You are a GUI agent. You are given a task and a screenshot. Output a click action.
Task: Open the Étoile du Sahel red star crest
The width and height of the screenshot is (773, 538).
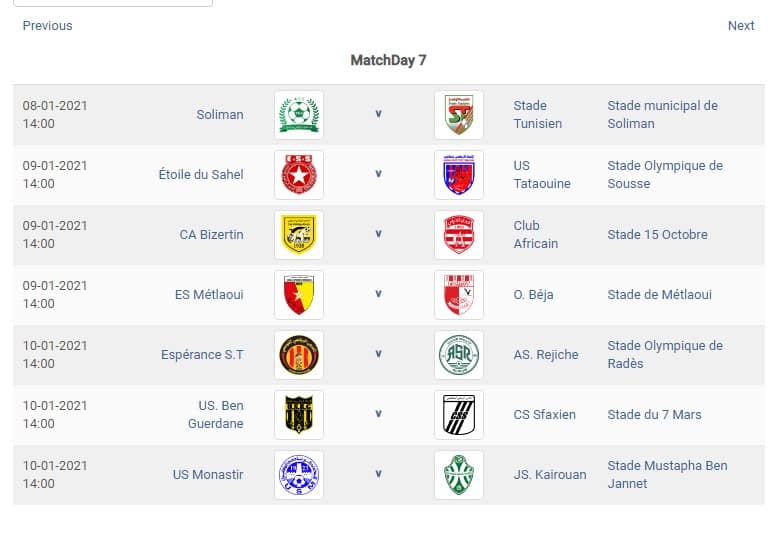[x=299, y=175]
